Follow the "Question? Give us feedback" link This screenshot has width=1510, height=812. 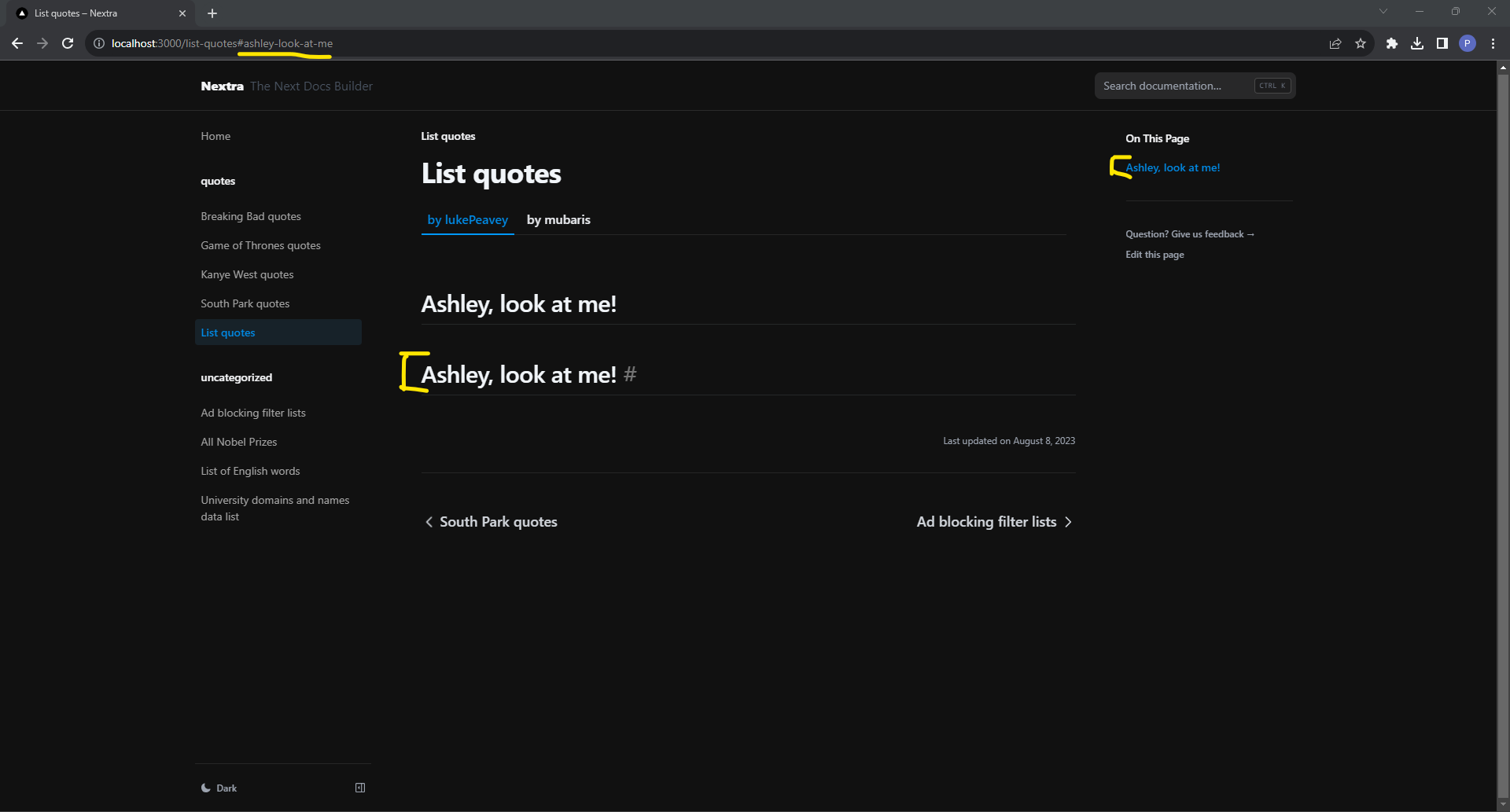coord(1188,233)
